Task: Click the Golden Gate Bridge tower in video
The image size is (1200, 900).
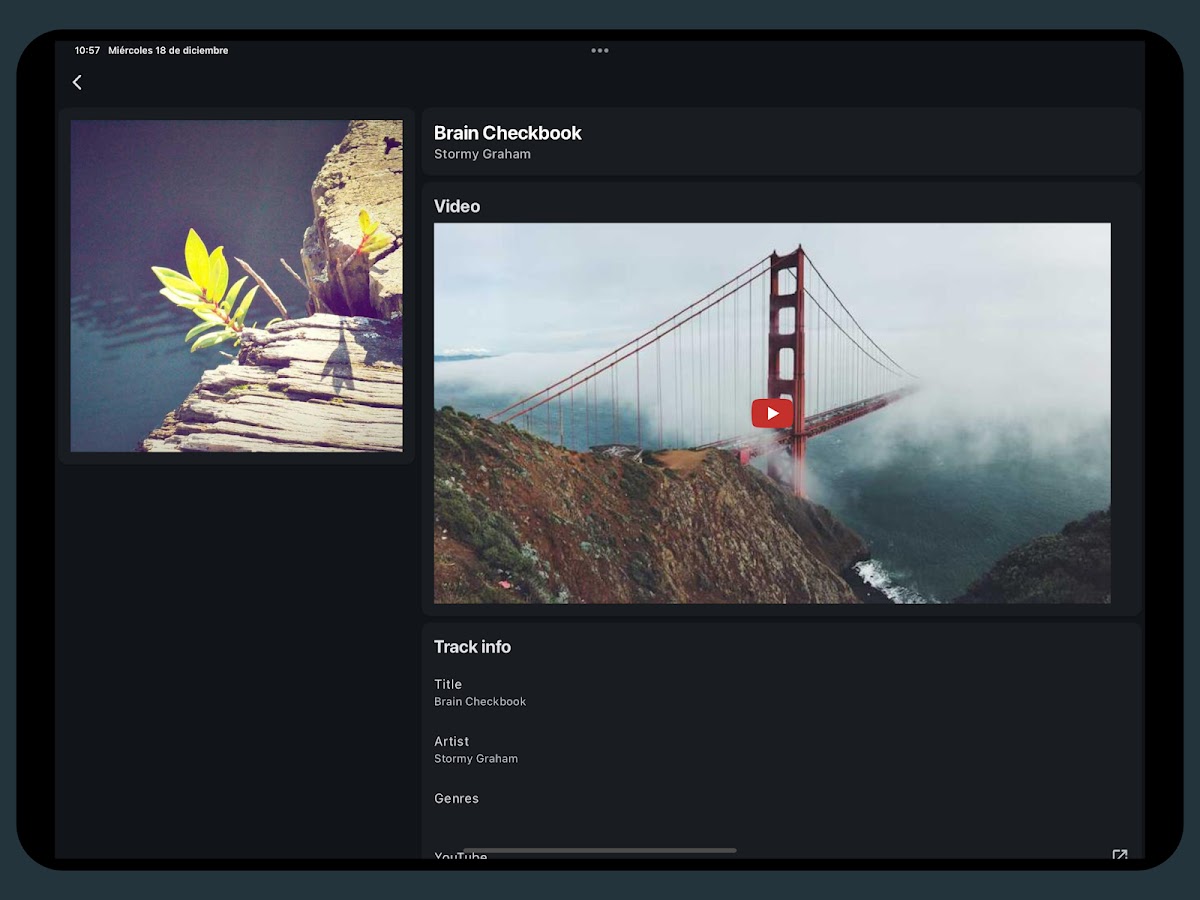Action: pyautogui.click(x=787, y=330)
